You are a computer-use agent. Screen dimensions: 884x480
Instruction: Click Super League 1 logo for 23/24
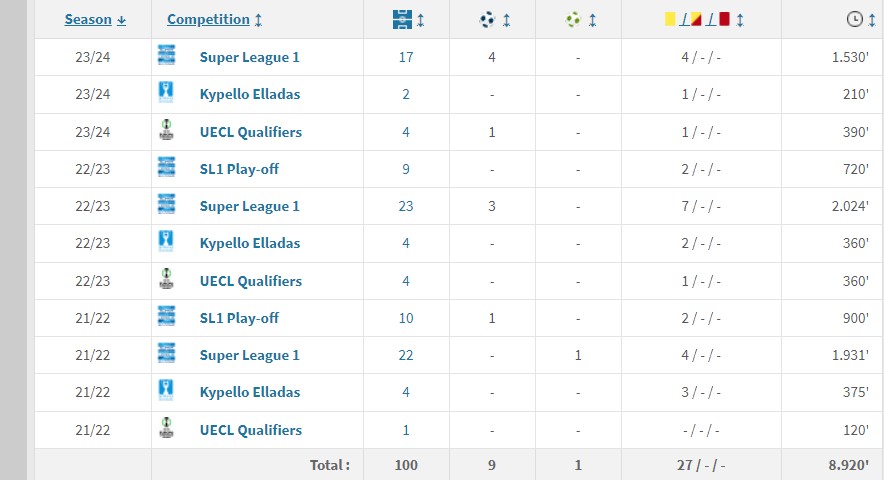166,56
